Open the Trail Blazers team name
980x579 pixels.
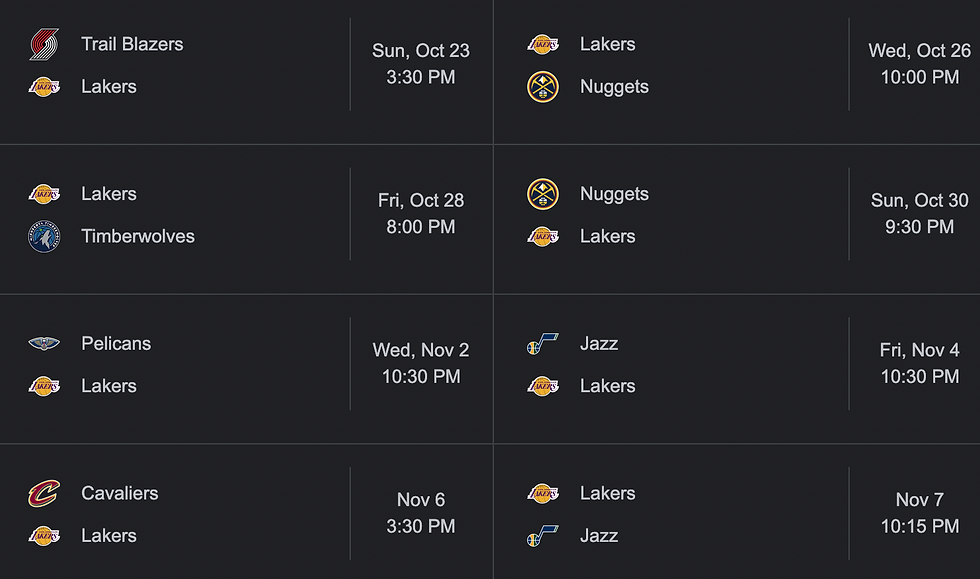click(x=132, y=44)
